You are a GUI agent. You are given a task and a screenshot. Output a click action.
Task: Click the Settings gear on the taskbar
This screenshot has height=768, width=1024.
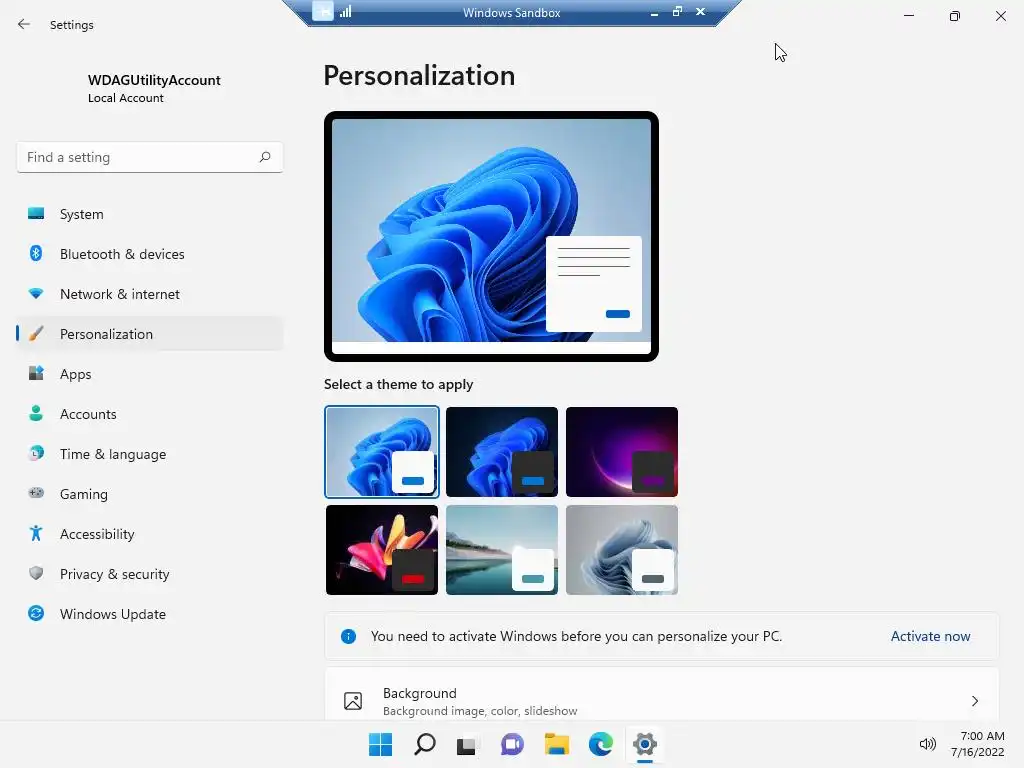645,744
